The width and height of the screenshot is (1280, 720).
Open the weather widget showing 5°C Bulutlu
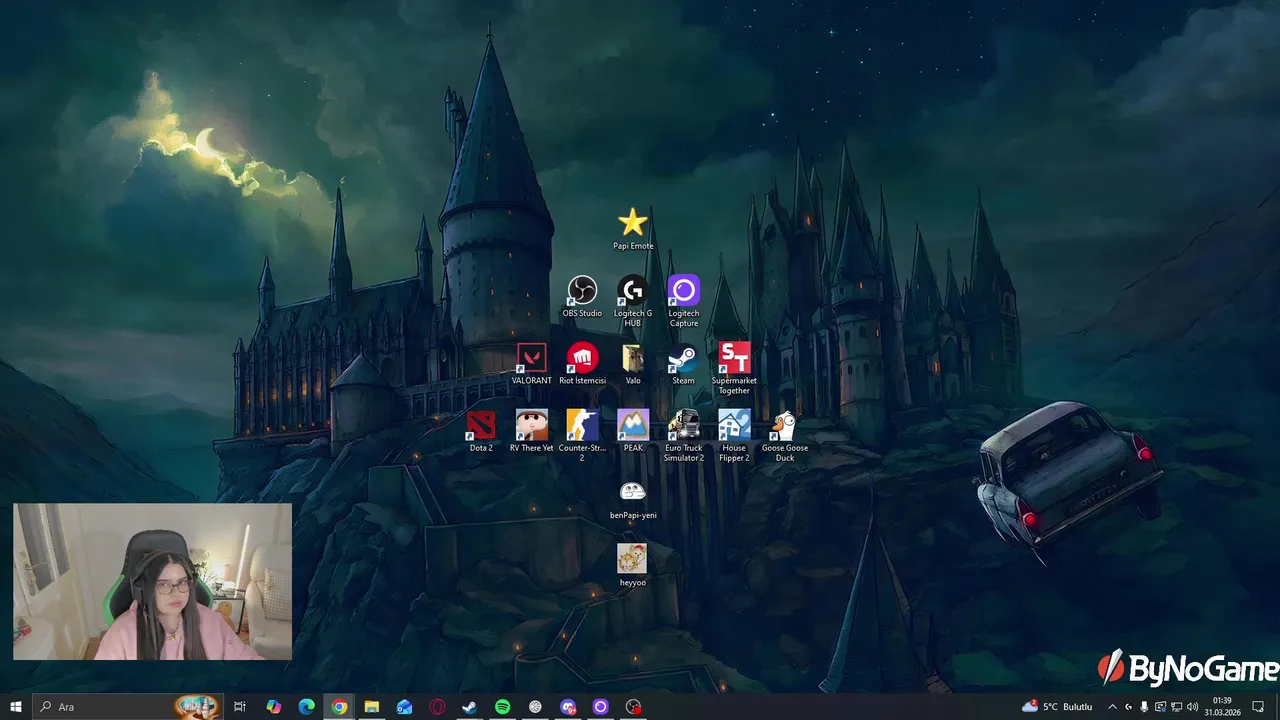pyautogui.click(x=1057, y=707)
